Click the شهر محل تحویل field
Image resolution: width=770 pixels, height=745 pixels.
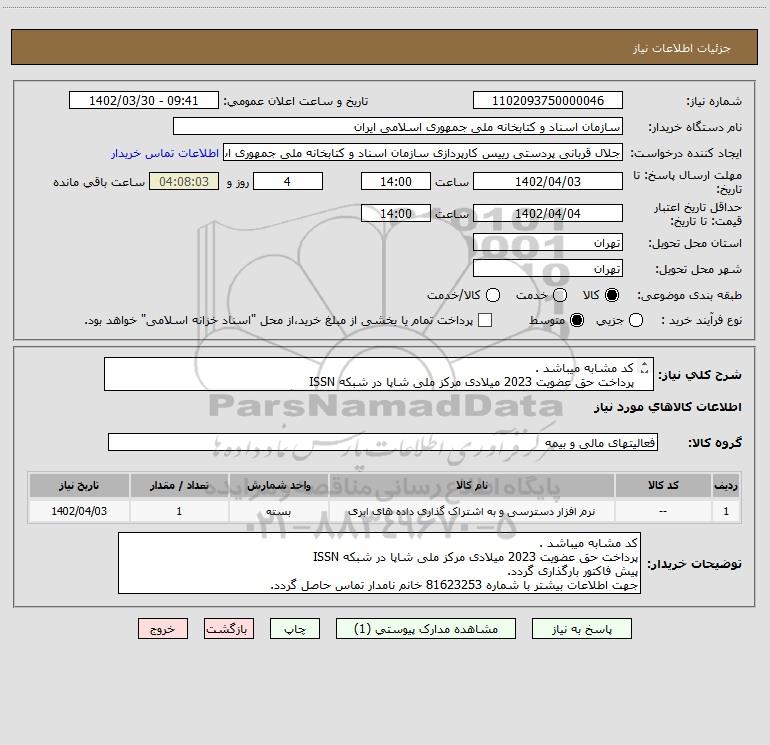548,269
